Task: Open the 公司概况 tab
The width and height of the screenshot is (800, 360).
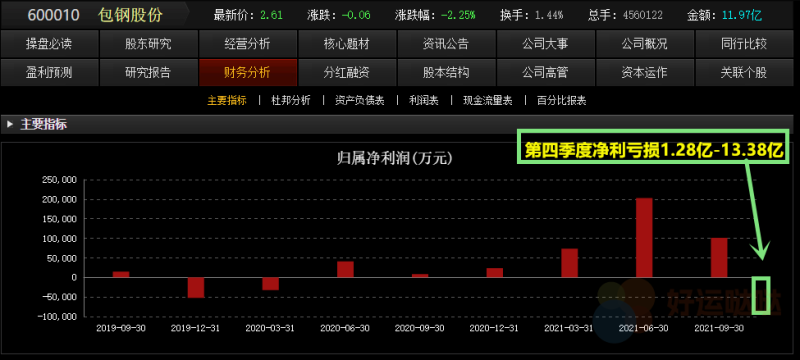Action: 644,44
